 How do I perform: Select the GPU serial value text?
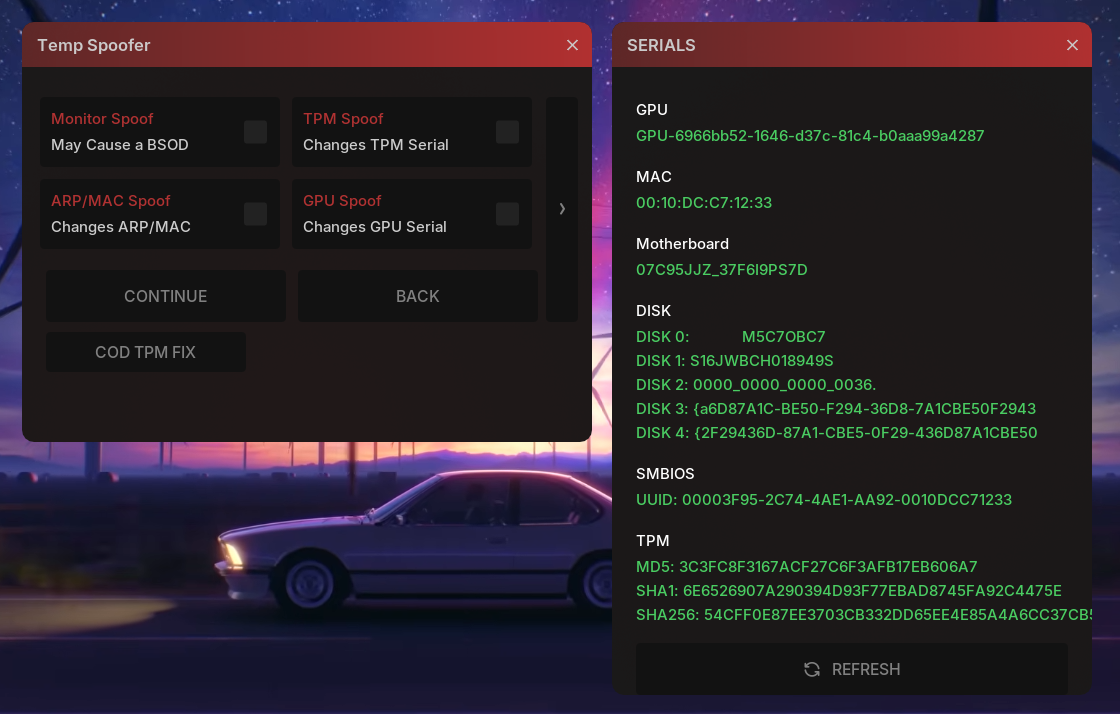point(810,136)
